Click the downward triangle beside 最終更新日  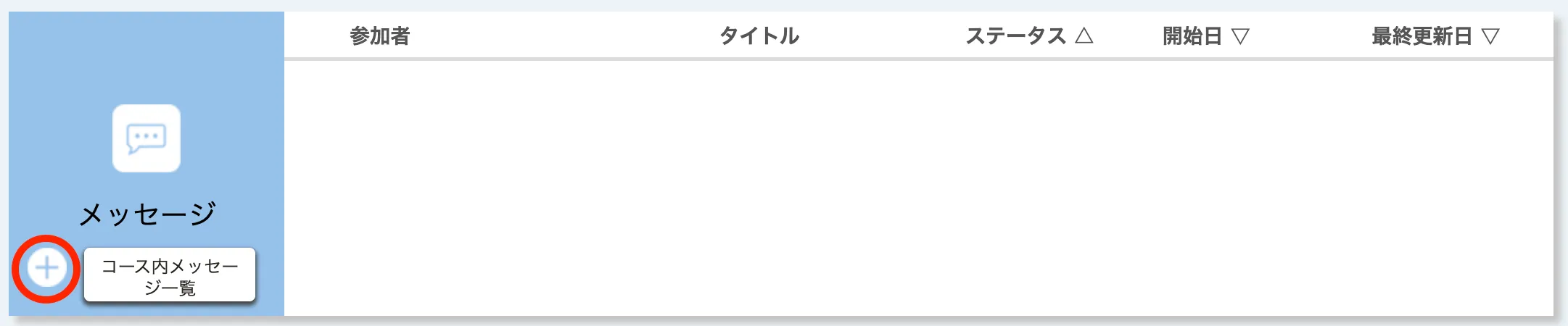point(1490,36)
